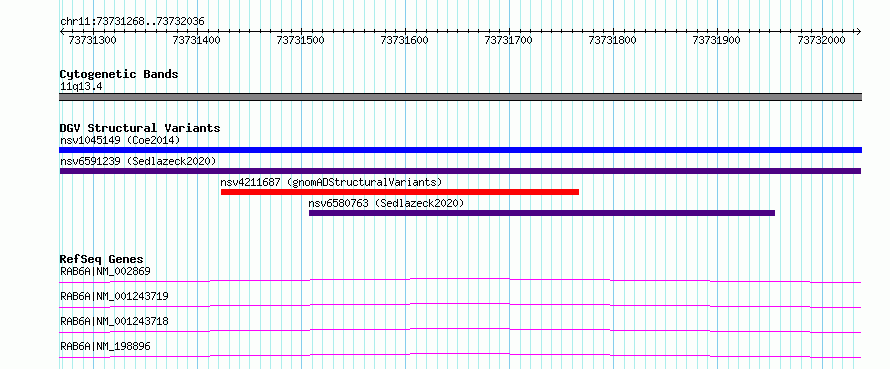Viewport: 890px width, 369px height.
Task: Click the magenta NM_001243718 transcript line
Action: click(460, 329)
